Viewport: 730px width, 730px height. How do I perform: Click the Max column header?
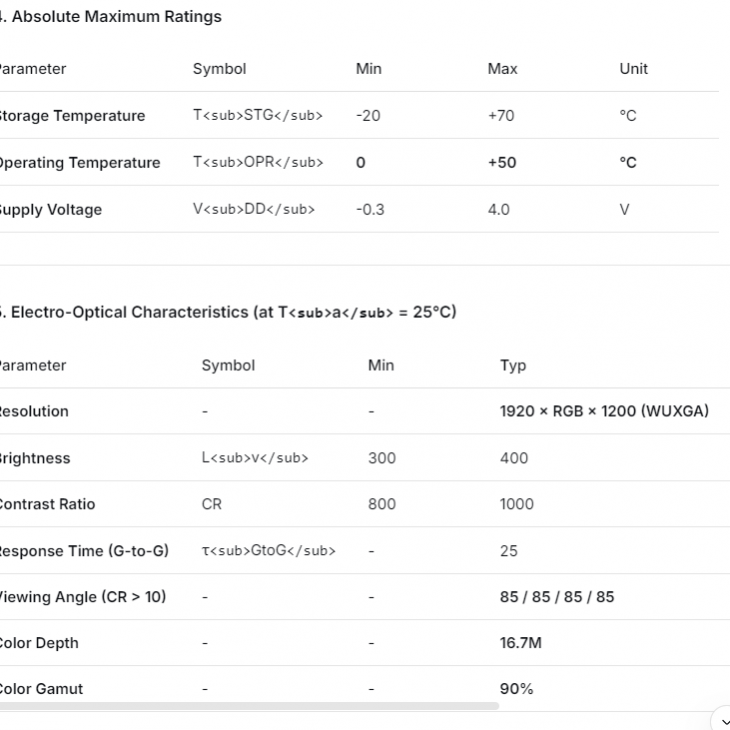pyautogui.click(x=502, y=69)
